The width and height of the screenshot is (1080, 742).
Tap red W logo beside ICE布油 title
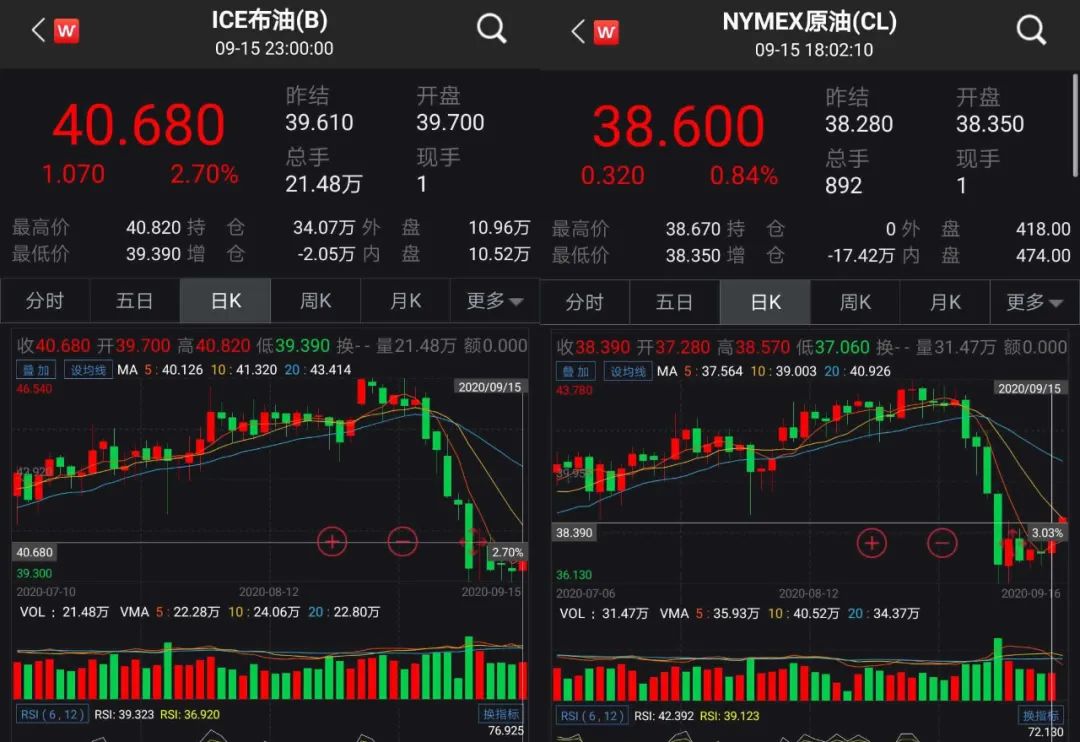tap(66, 30)
